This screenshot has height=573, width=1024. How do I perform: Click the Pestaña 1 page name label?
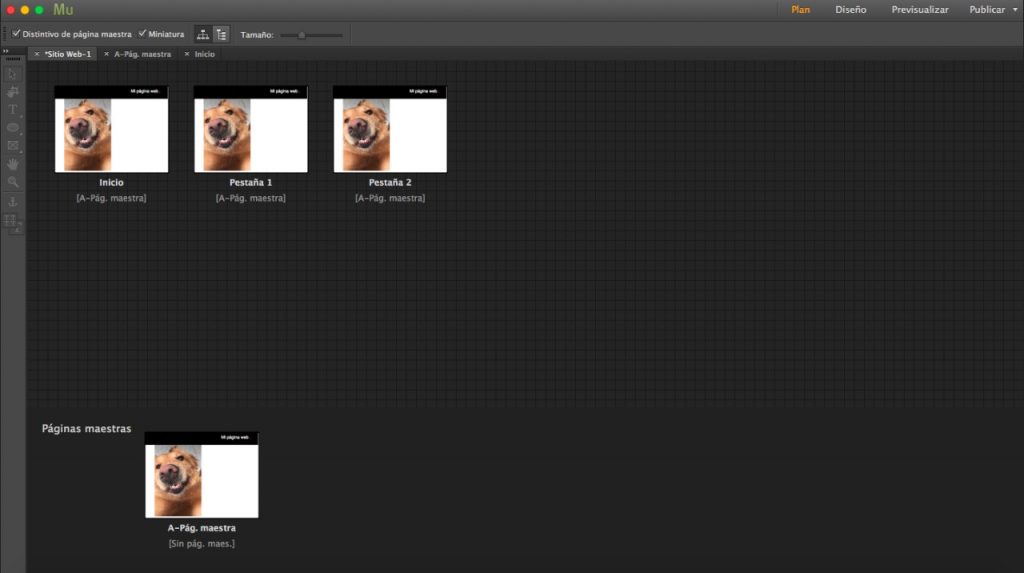pyautogui.click(x=251, y=183)
